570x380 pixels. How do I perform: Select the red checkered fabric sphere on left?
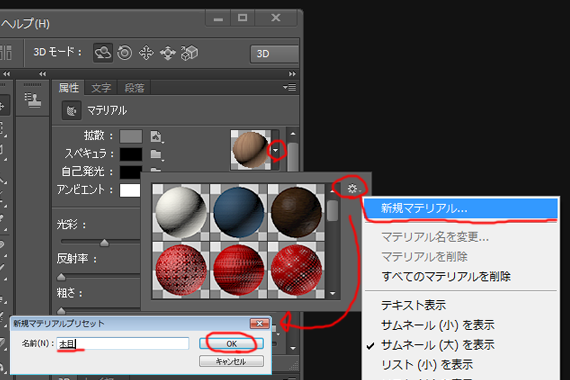pos(180,270)
